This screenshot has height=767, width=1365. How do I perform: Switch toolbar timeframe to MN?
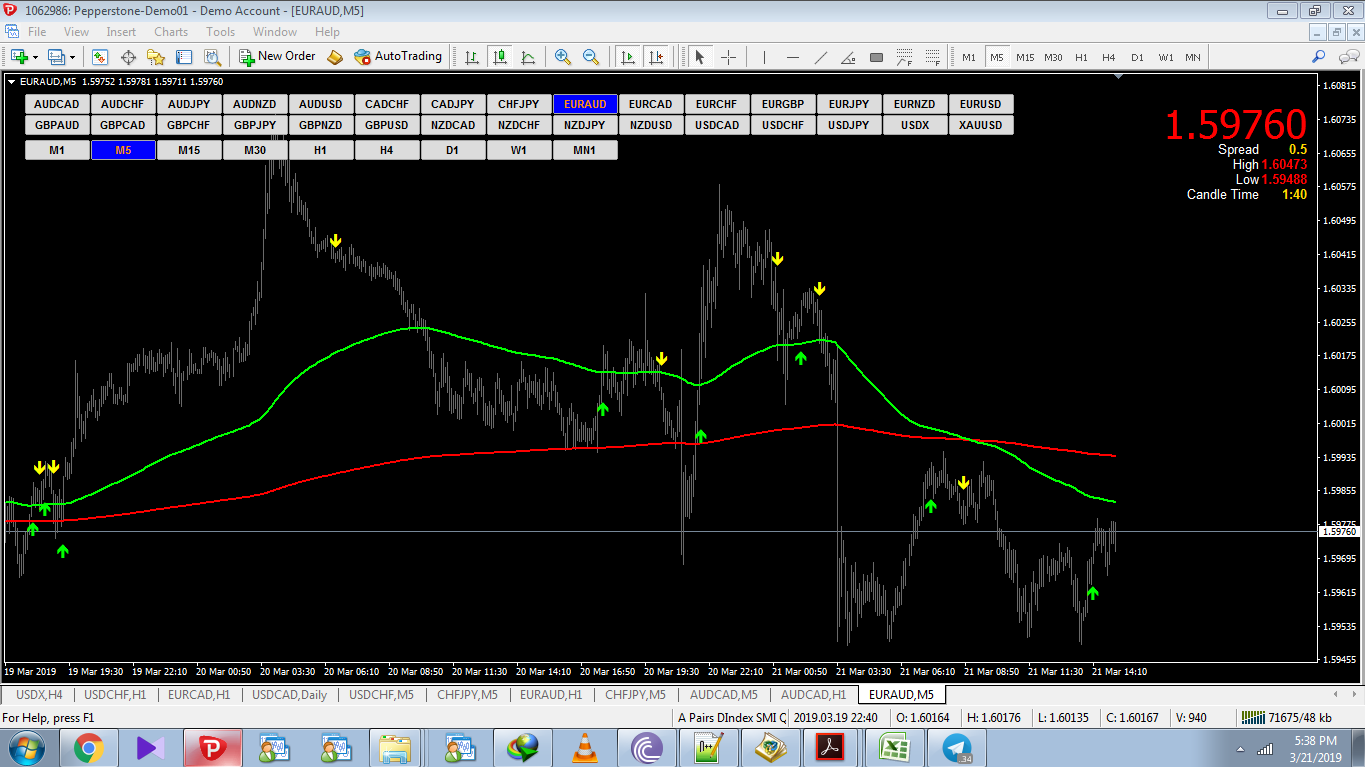pos(1193,57)
